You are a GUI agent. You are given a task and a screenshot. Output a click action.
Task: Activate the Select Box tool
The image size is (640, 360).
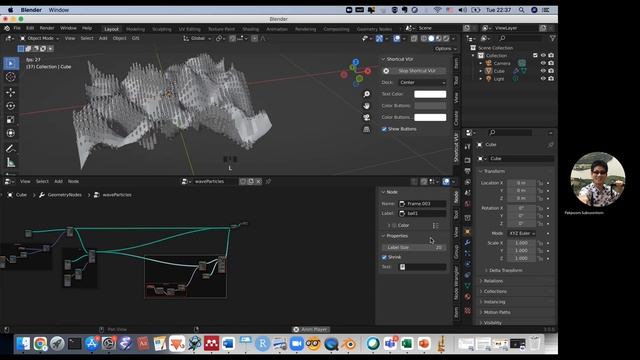pyautogui.click(x=11, y=63)
